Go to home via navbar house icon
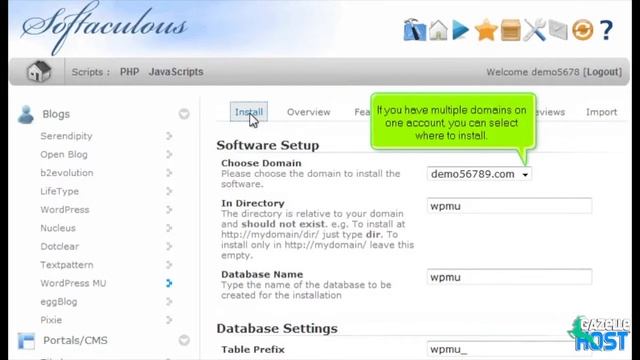This screenshot has width=640, height=360. click(39, 71)
